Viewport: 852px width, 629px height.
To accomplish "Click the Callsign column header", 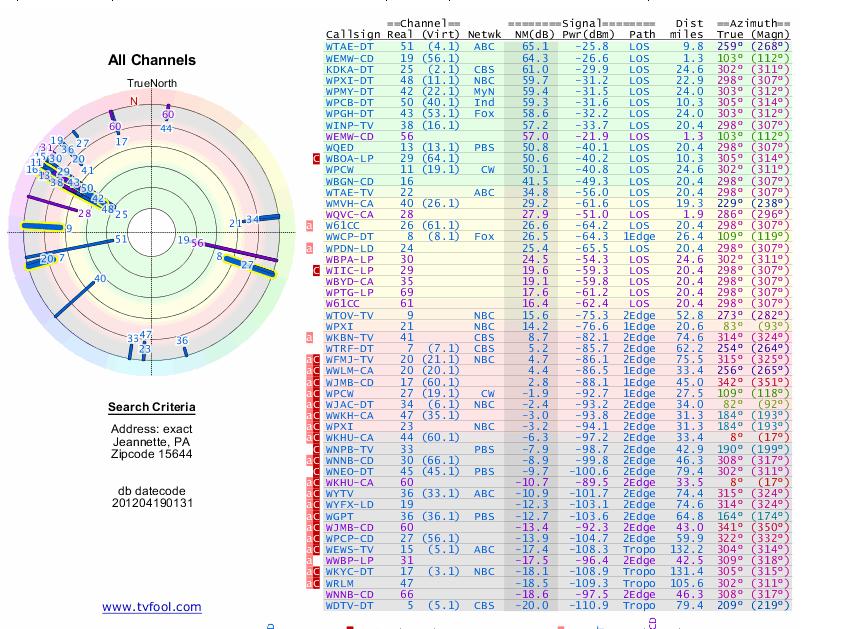I will (353, 35).
